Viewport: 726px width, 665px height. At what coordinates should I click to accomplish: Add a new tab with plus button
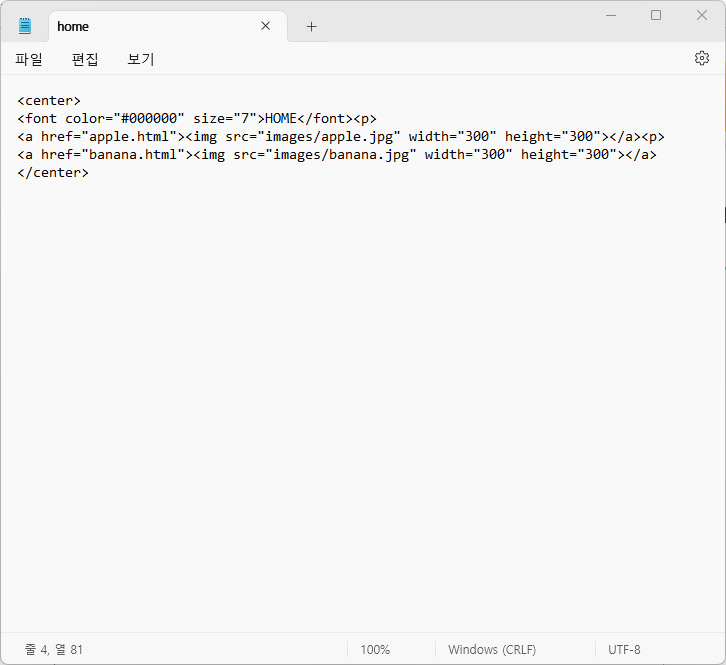tap(311, 27)
